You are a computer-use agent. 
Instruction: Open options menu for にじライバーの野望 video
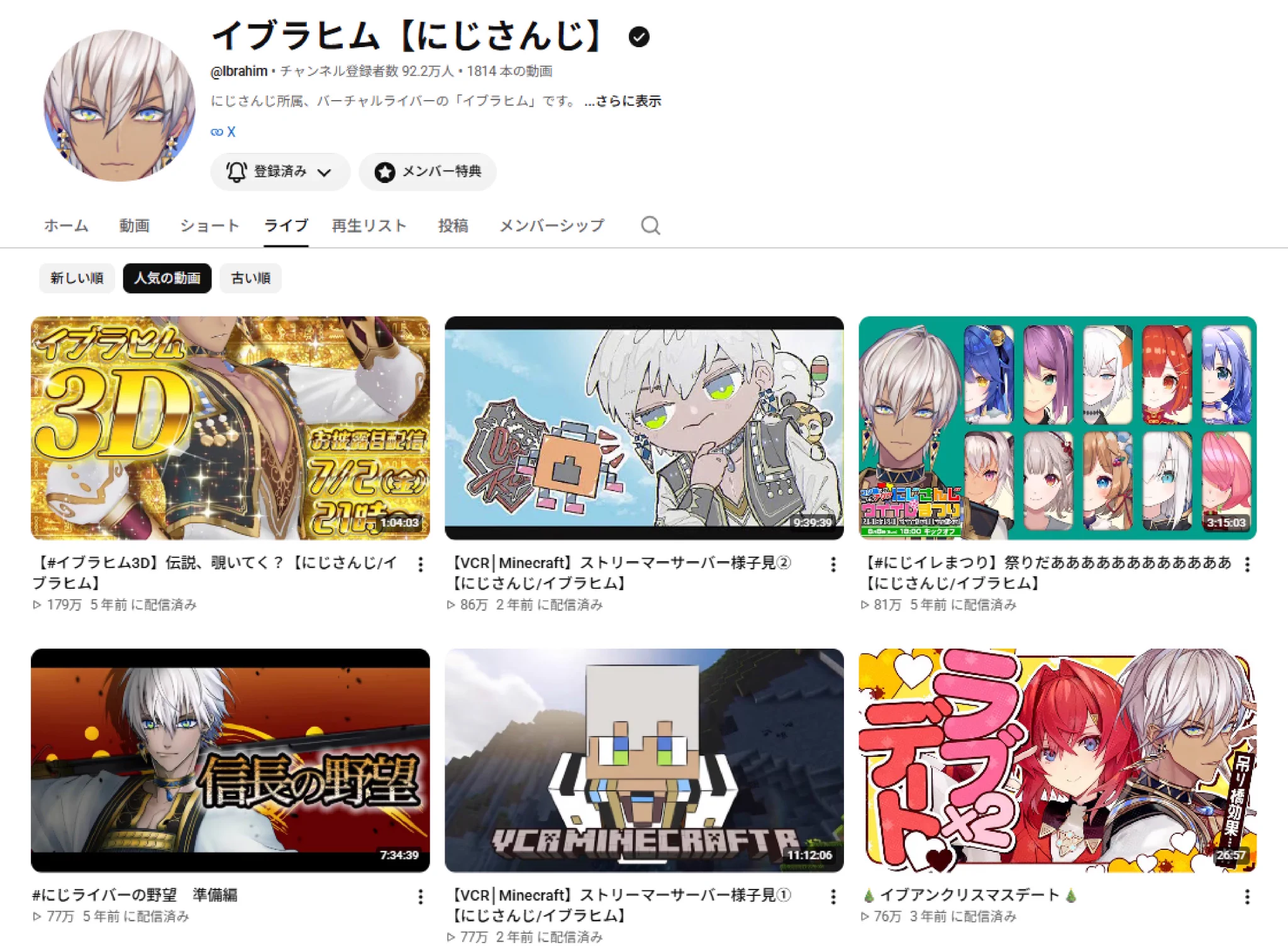click(x=421, y=897)
